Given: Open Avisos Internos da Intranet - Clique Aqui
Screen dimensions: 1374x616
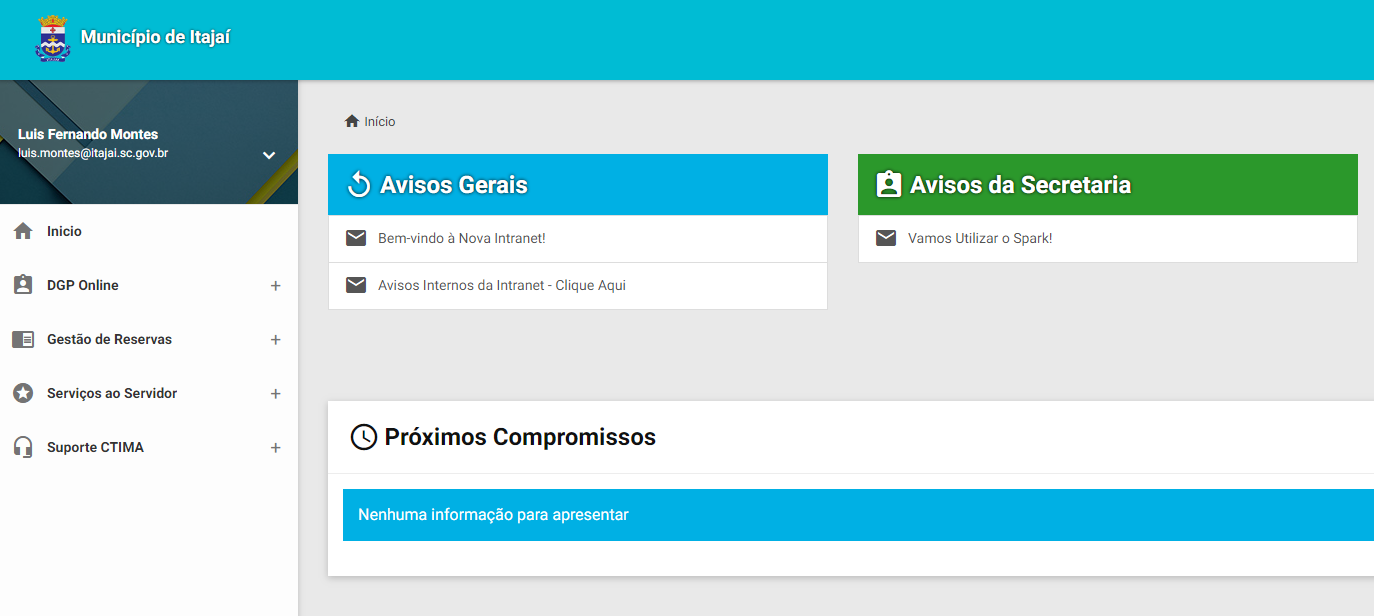Looking at the screenshot, I should tap(501, 285).
